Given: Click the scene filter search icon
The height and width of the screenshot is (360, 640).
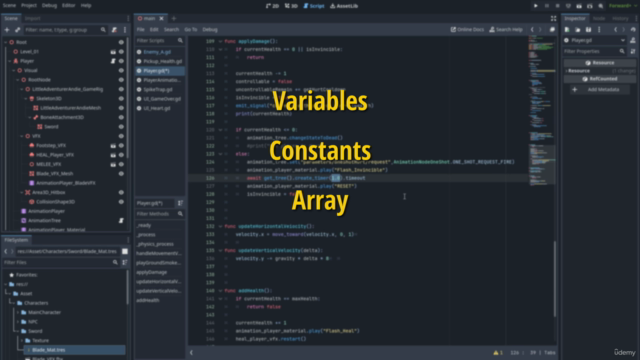Looking at the screenshot, I should click(103, 30).
